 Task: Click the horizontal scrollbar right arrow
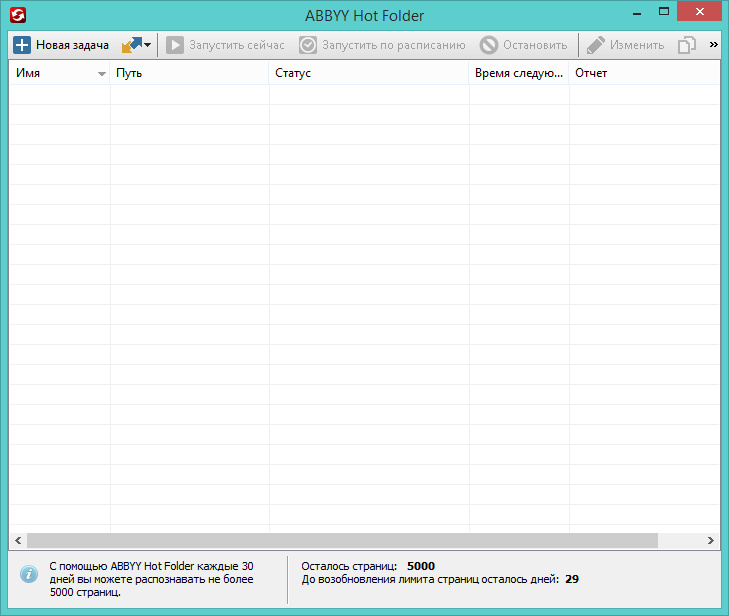tap(711, 540)
